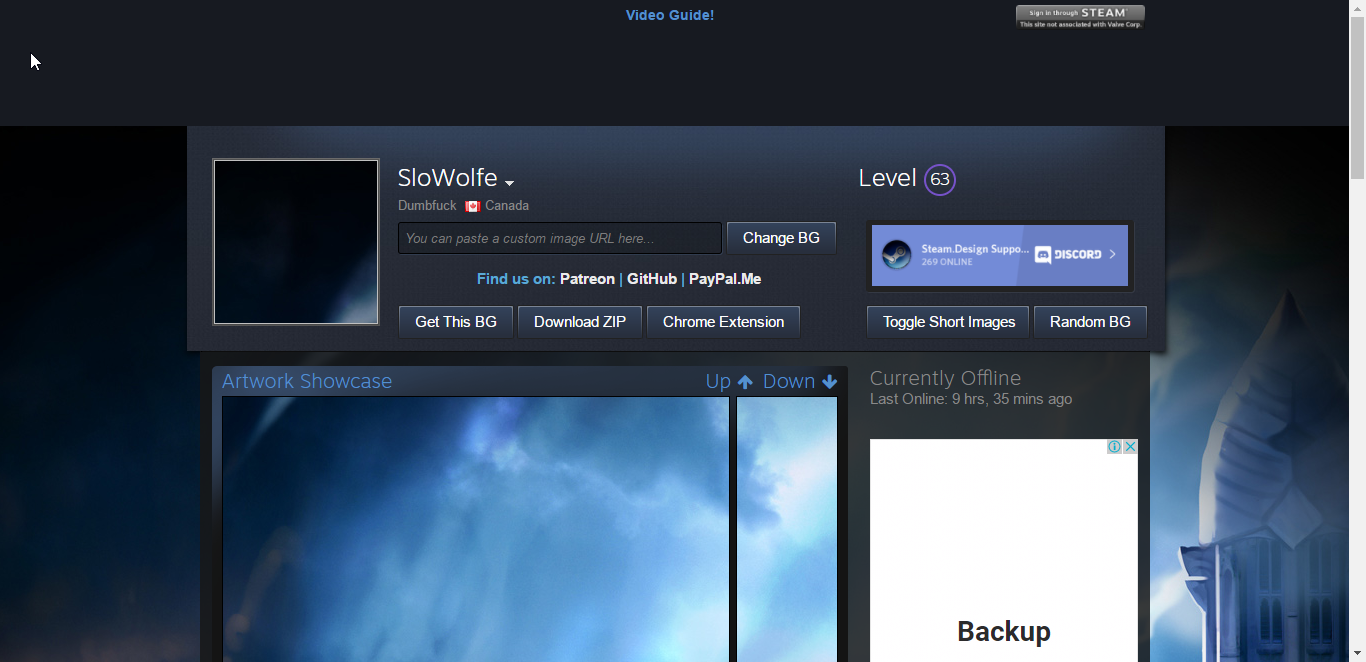
Task: Click the page scrollbar up arrow
Action: coord(1357,8)
